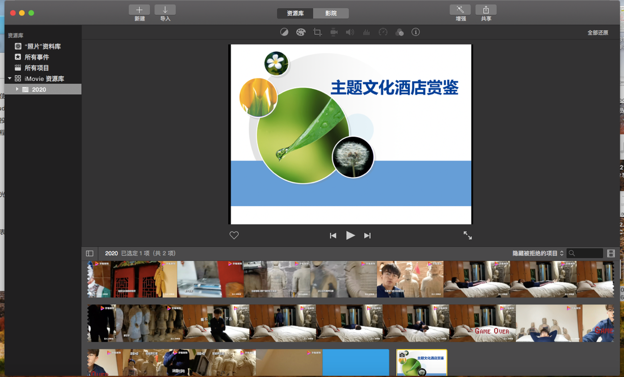Open the clip filter and audio effects tool
624x377 pixels.
click(x=400, y=32)
